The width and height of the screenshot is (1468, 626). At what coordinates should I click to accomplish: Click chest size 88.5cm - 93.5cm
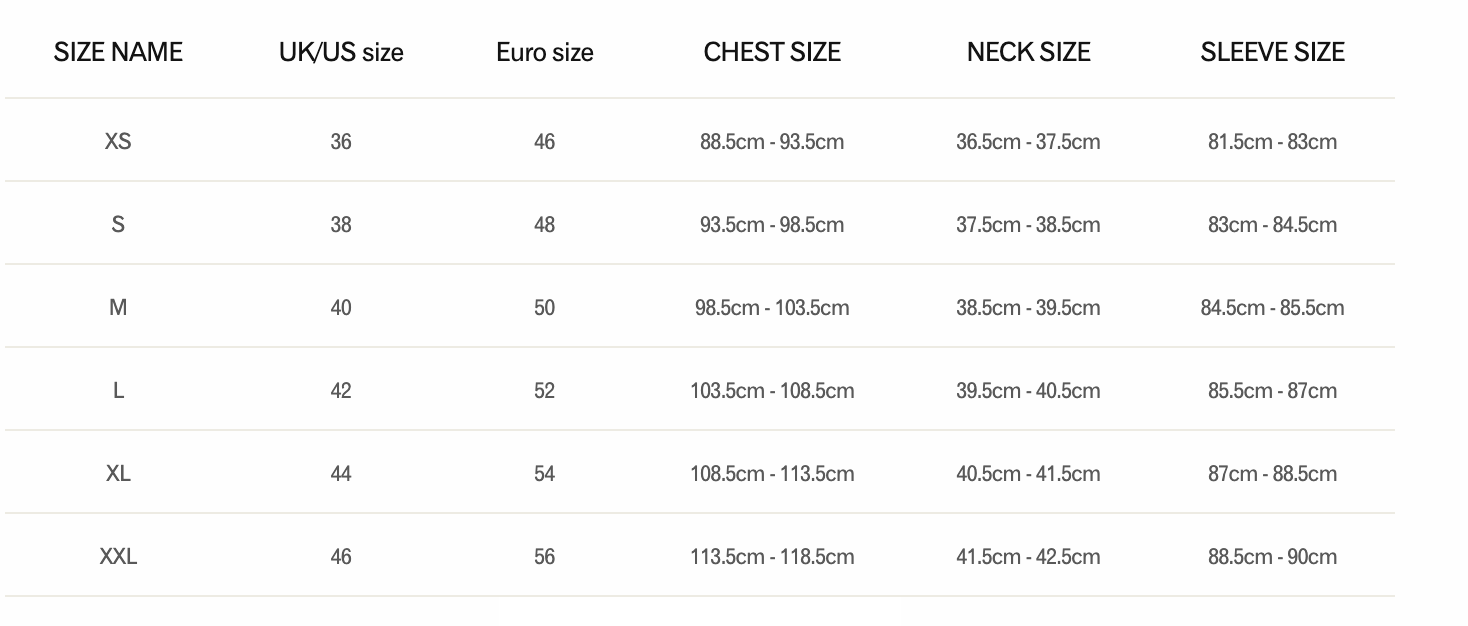pyautogui.click(x=772, y=141)
